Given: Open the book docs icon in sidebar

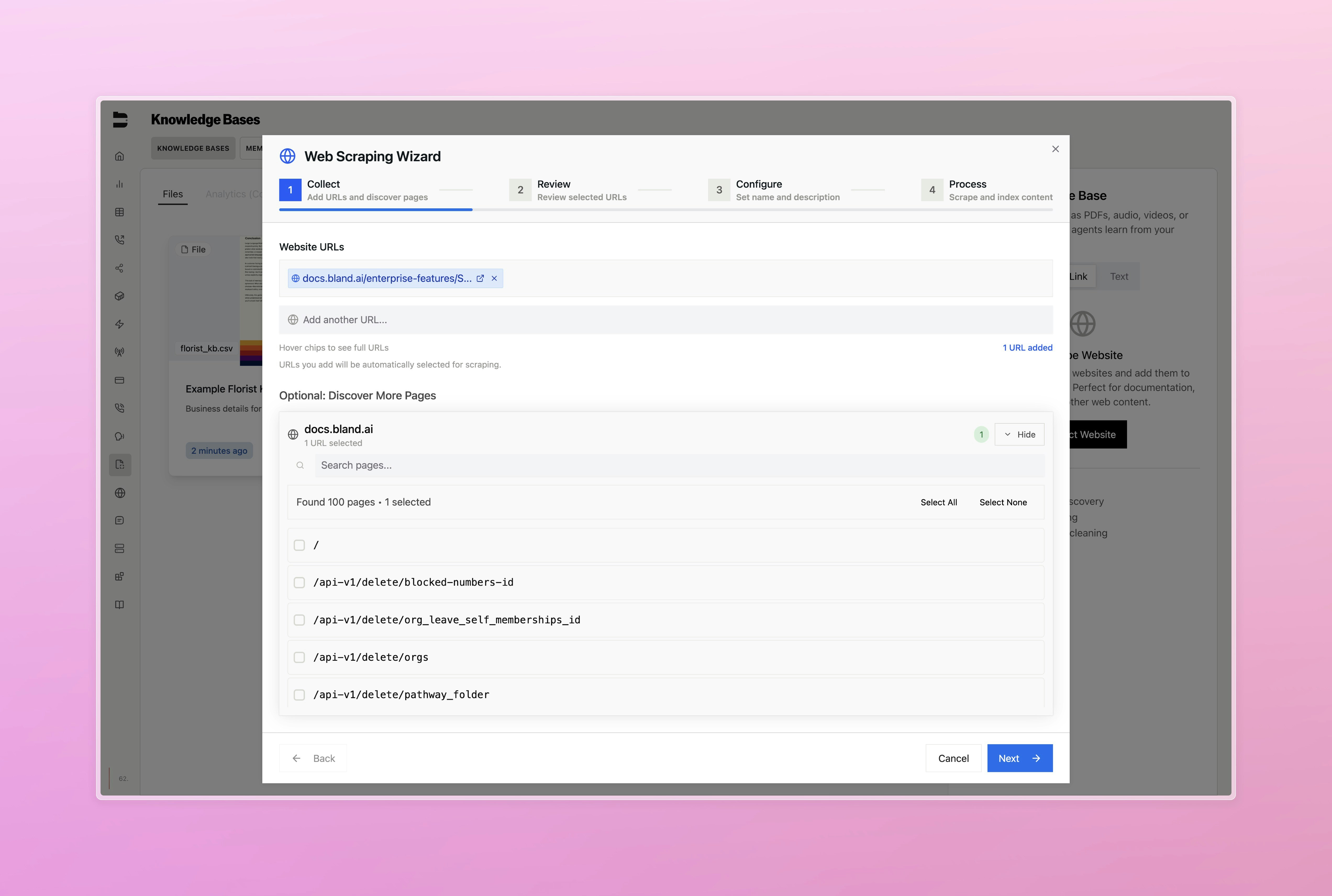Looking at the screenshot, I should pyautogui.click(x=119, y=604).
